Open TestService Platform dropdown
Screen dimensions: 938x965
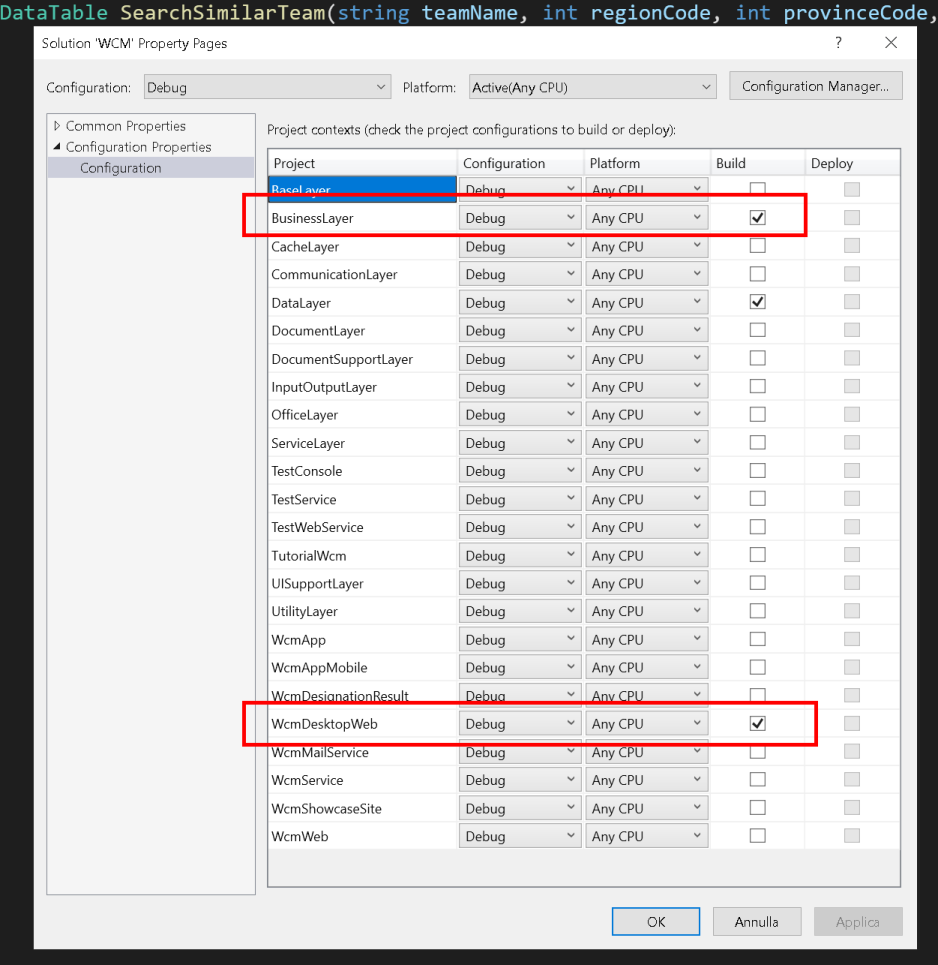pos(646,499)
